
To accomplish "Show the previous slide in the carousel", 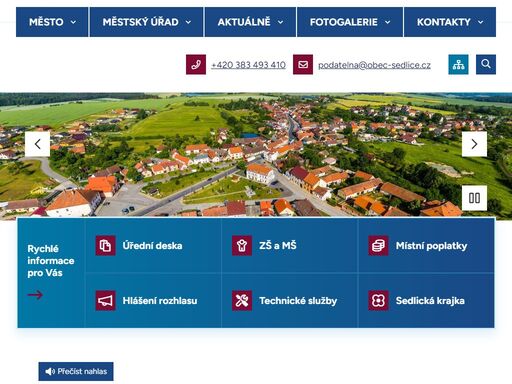I will click(x=37, y=144).
